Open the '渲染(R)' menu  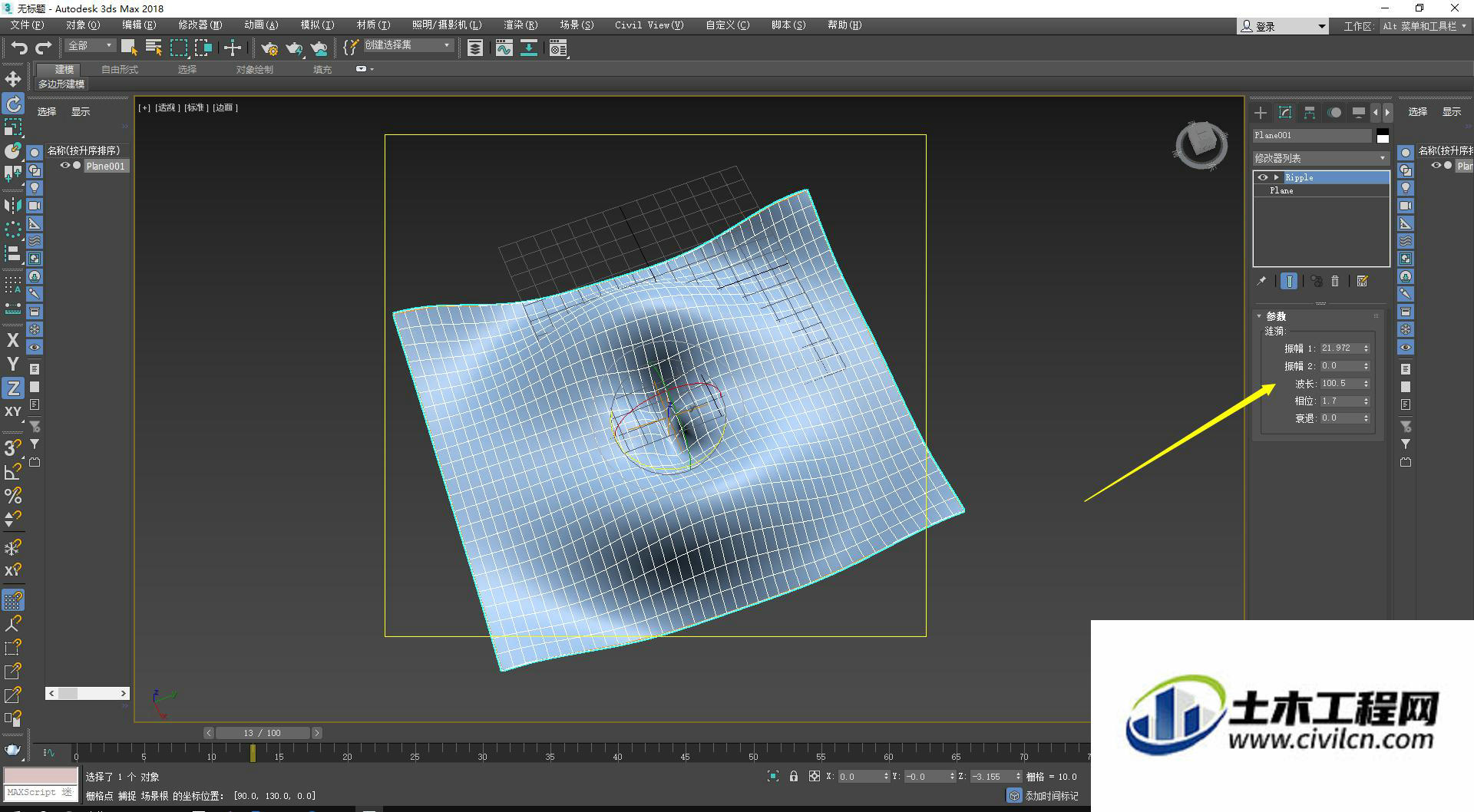tap(521, 25)
